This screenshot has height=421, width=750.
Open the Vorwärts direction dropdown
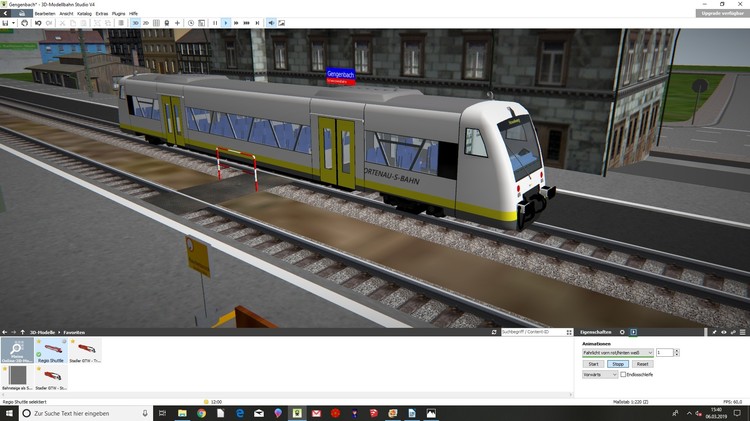coord(600,375)
